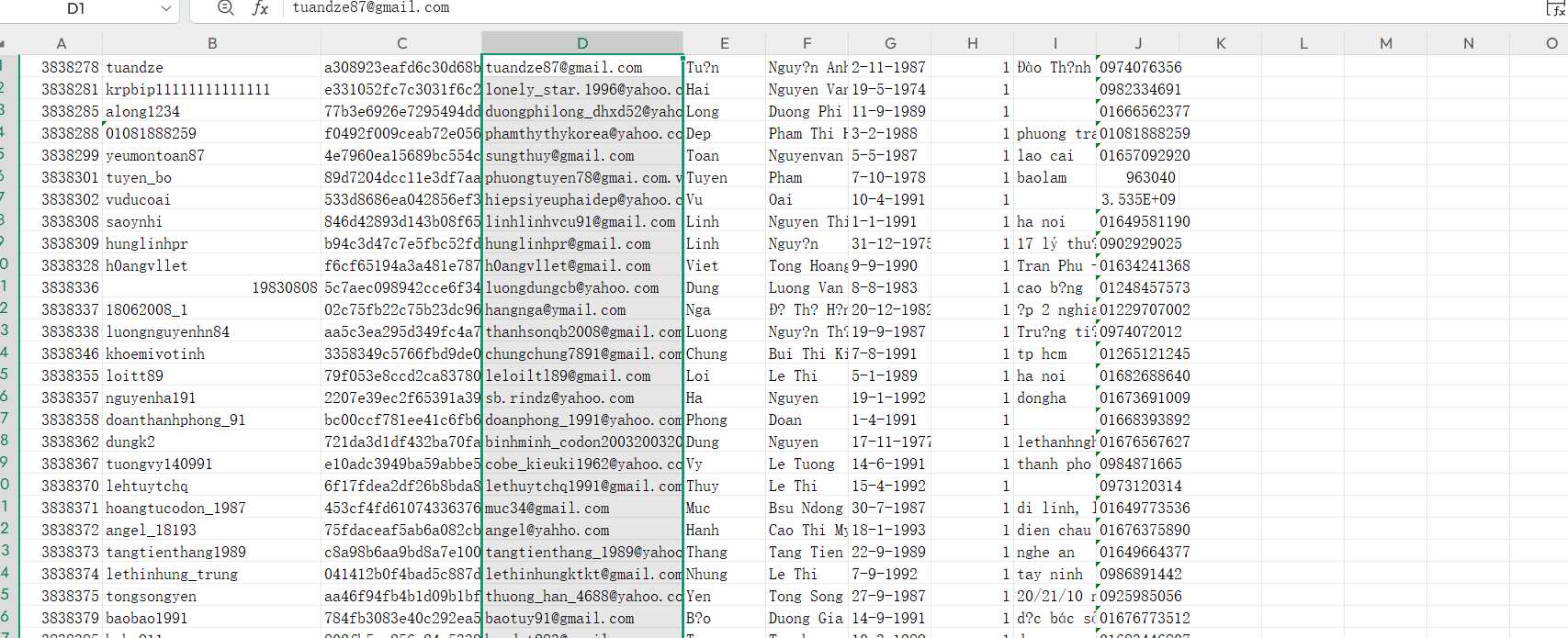Select email cell sungthuy@gmail.com
Image resolution: width=1568 pixels, height=638 pixels.
[x=582, y=155]
